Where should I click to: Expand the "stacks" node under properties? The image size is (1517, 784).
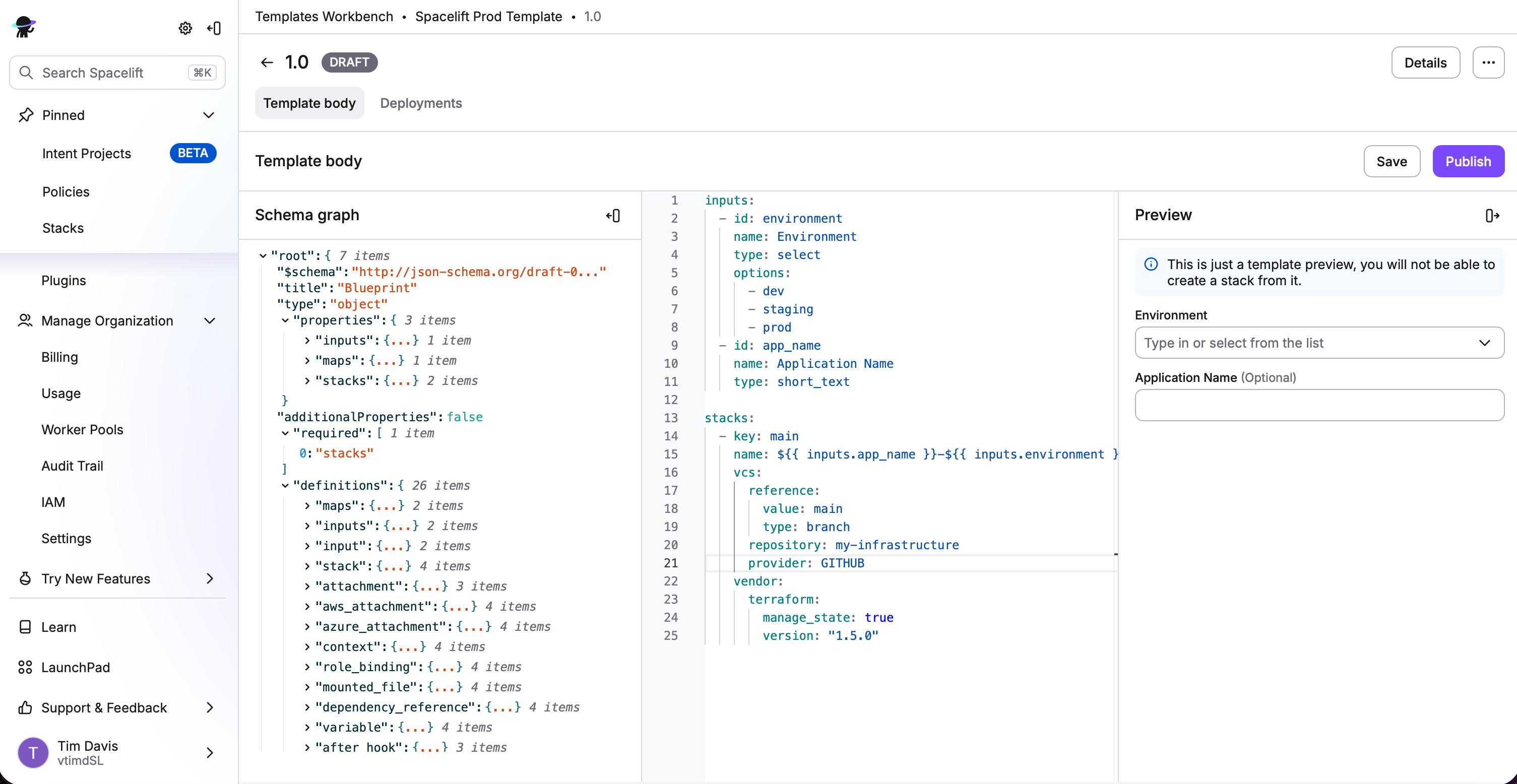[x=307, y=381]
